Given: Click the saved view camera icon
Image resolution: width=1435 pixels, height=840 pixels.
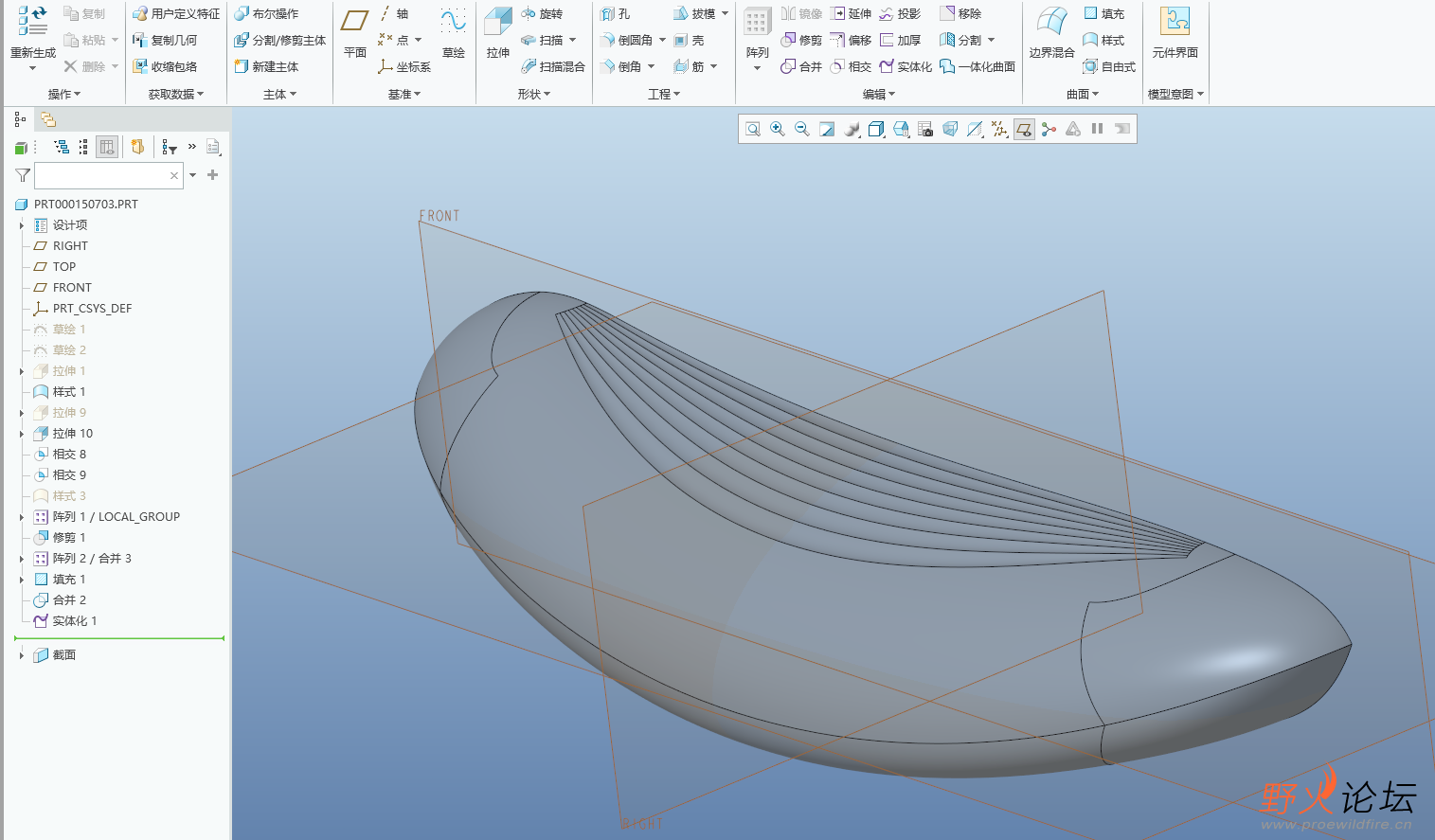Looking at the screenshot, I should [x=925, y=129].
